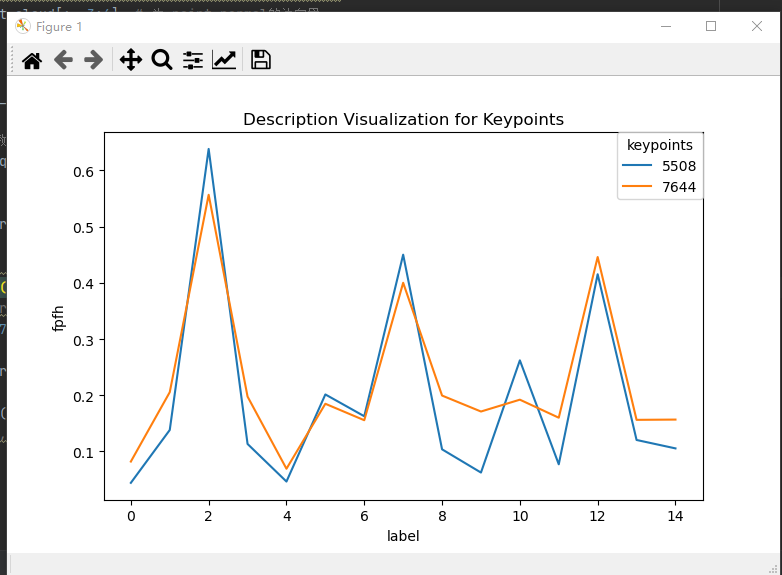Click the plot title 'Description Visualization for Keypoints'
The image size is (782, 575).
403,120
